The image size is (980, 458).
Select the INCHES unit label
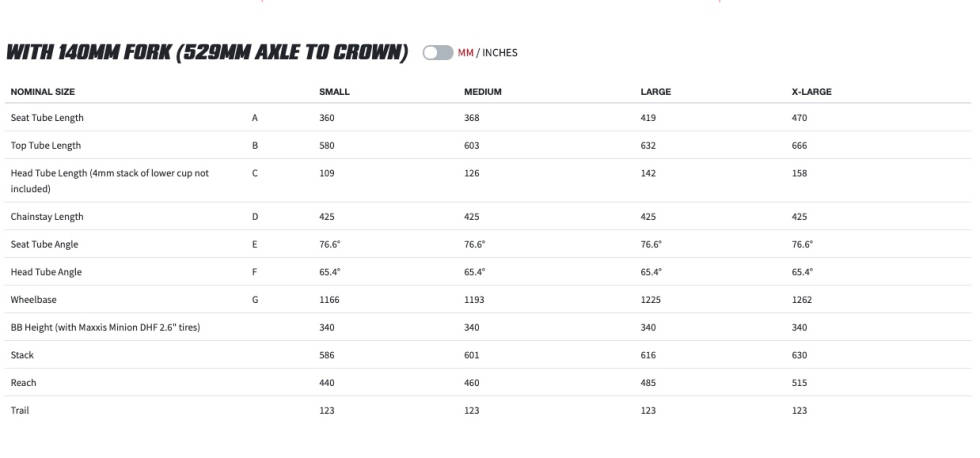[x=500, y=53]
